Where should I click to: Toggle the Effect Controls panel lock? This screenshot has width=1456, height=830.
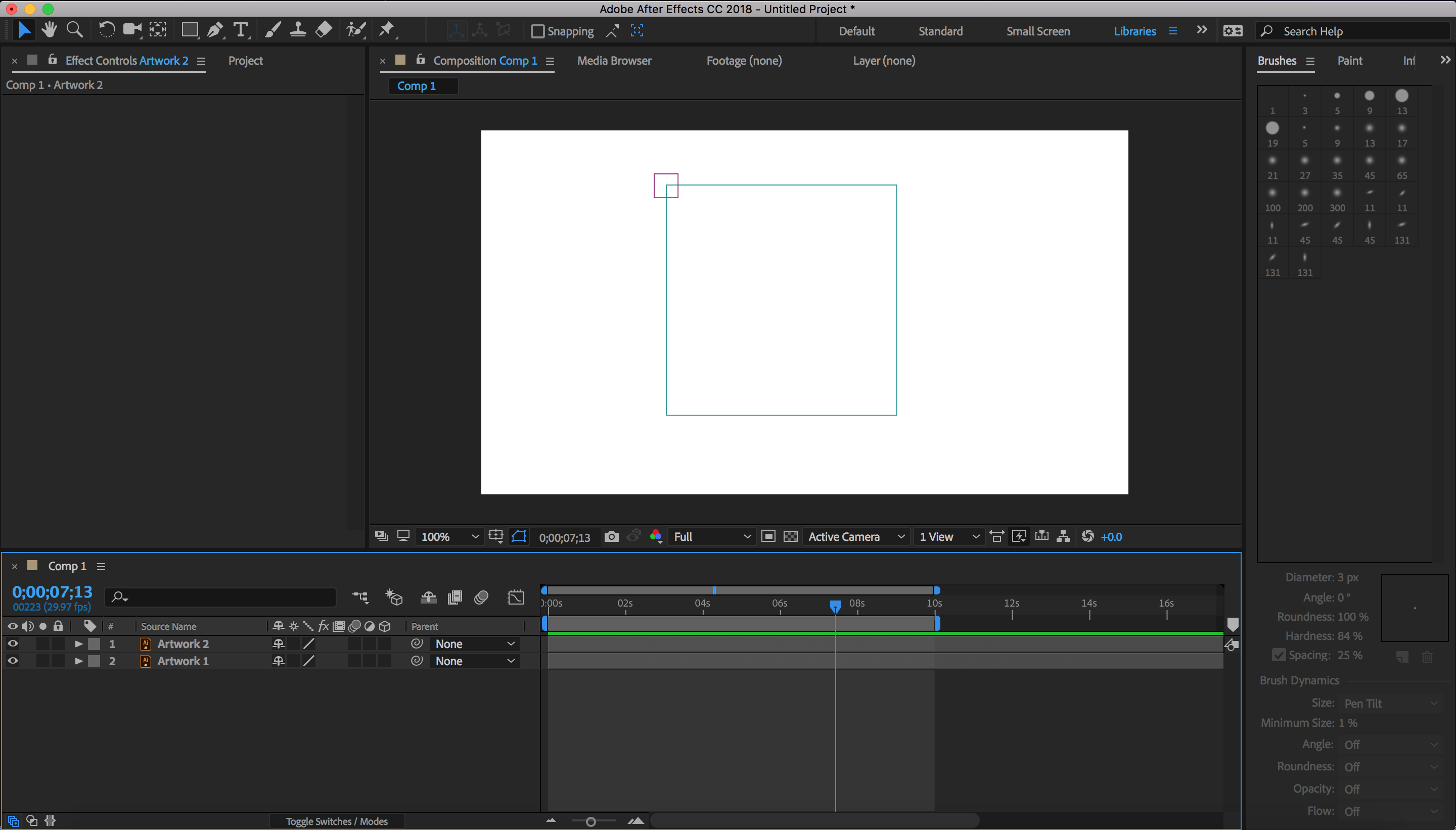pyautogui.click(x=53, y=59)
